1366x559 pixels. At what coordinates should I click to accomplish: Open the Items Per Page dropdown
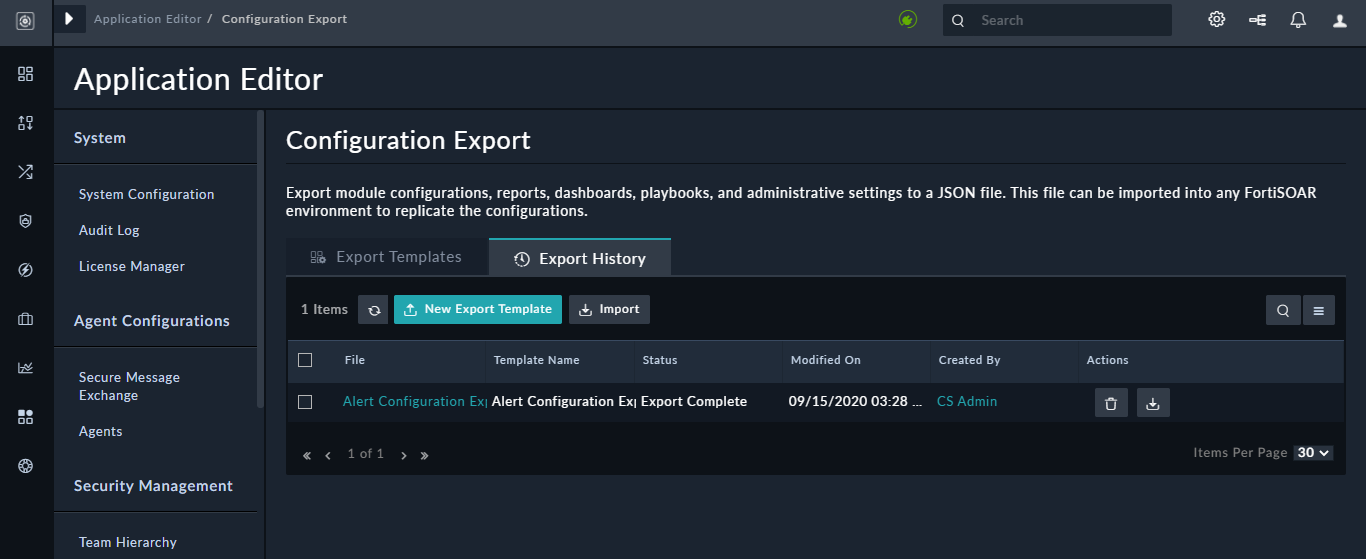click(x=1313, y=453)
